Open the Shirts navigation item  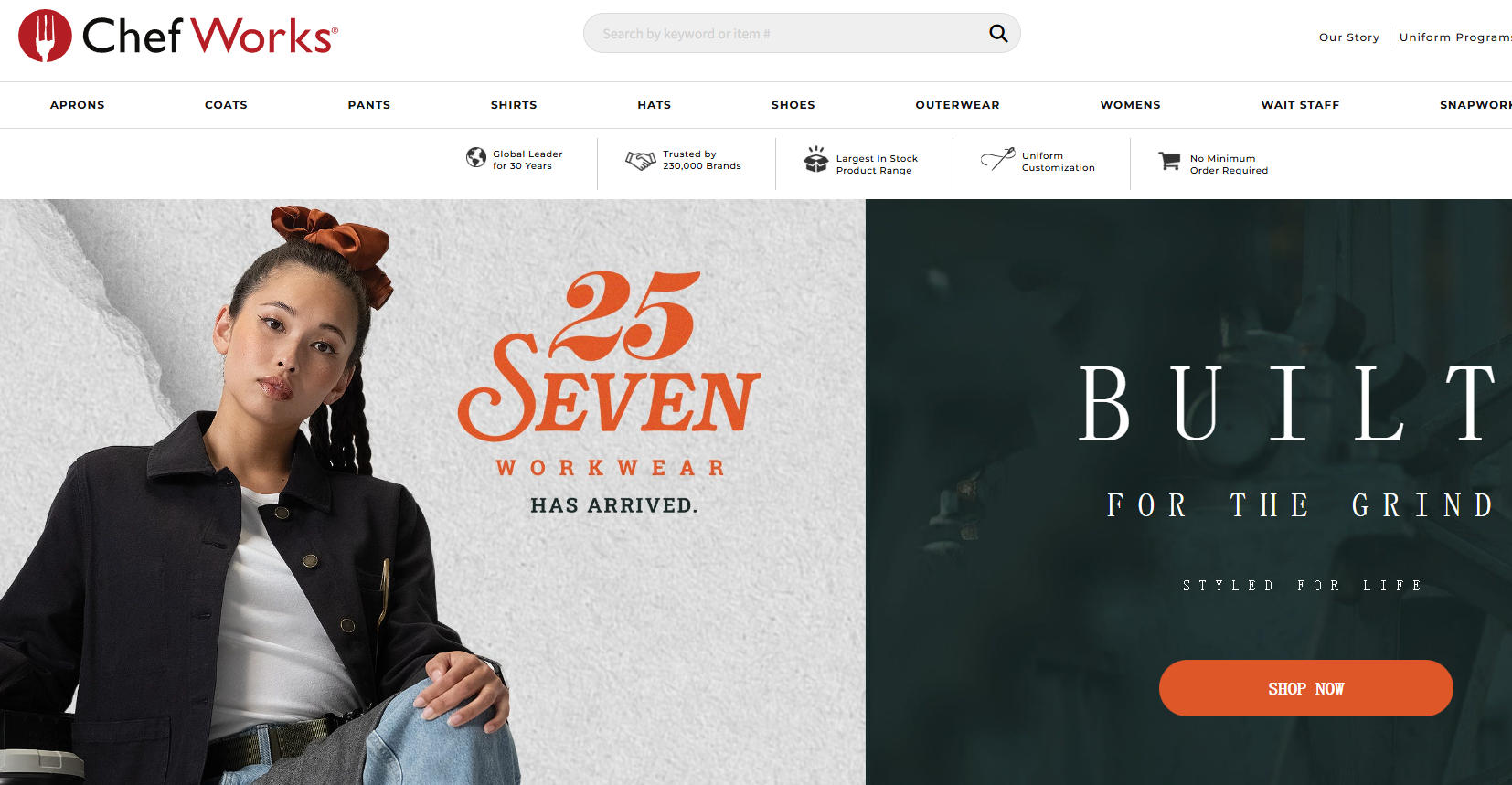point(514,105)
